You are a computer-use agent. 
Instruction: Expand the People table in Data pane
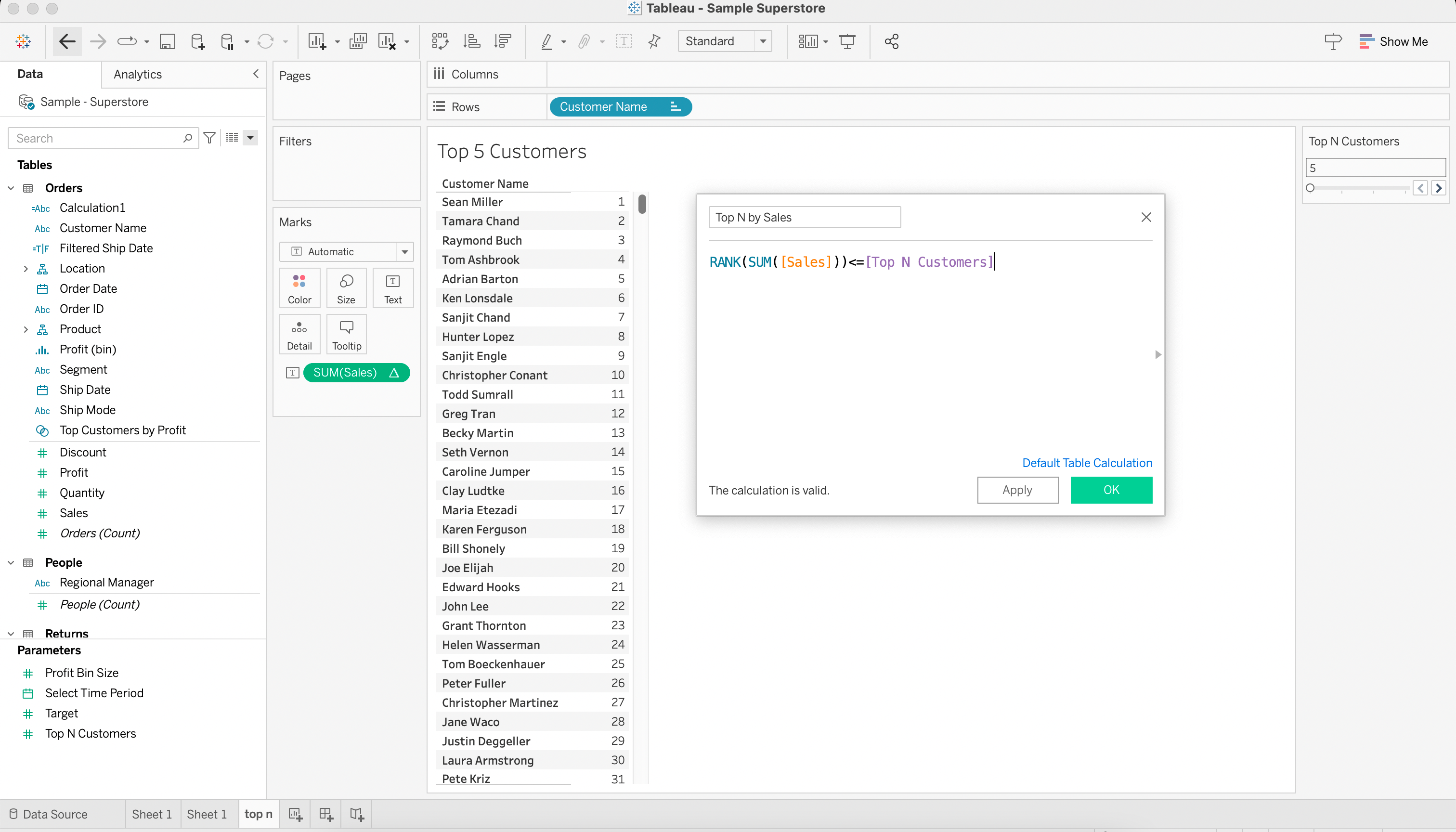pyautogui.click(x=11, y=562)
